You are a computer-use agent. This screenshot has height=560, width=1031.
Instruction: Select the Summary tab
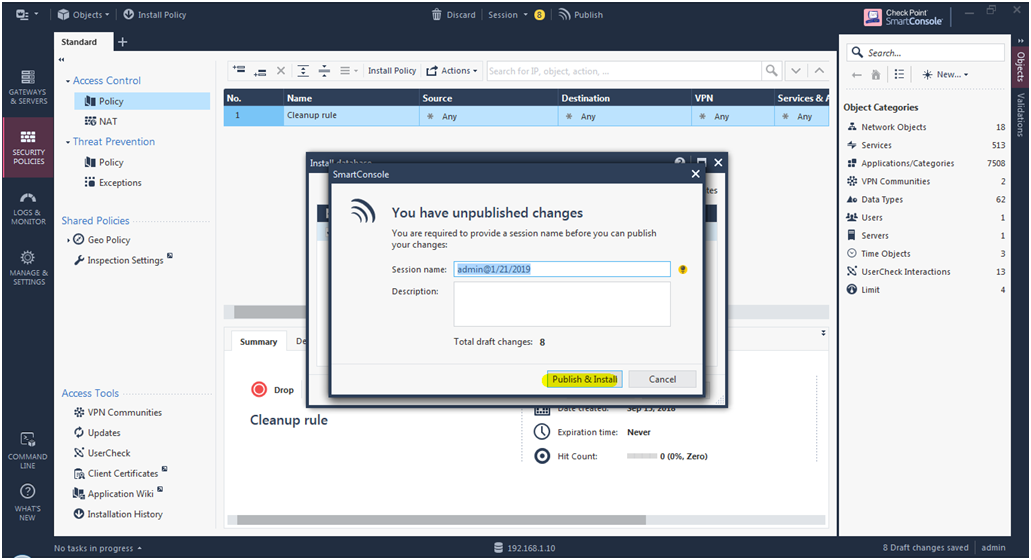[x=258, y=342]
